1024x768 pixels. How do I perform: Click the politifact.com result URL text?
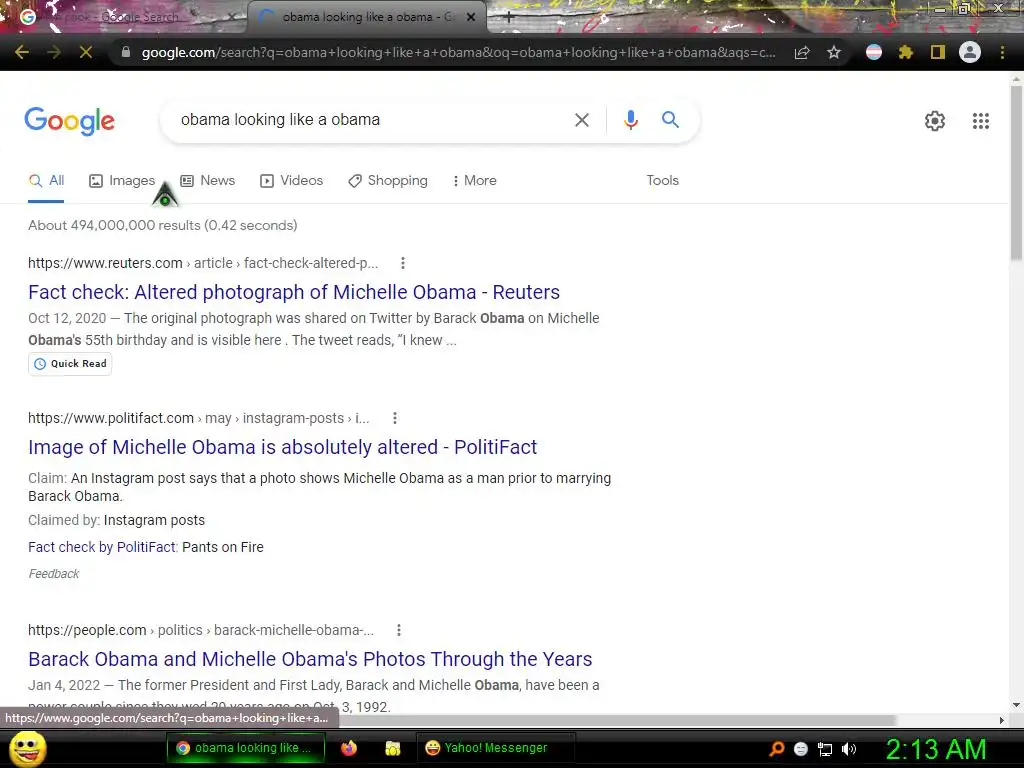click(x=199, y=418)
